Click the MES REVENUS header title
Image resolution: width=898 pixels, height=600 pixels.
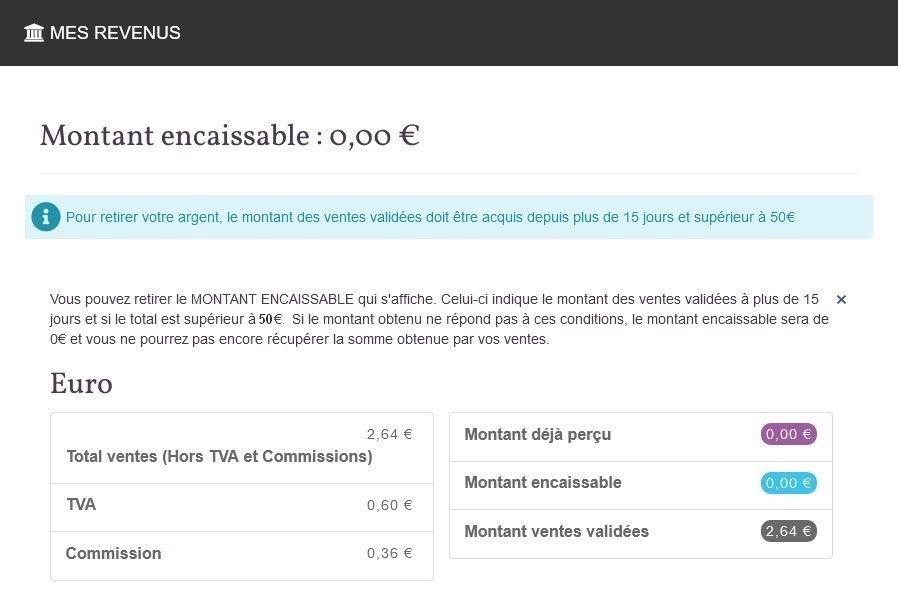coord(115,33)
